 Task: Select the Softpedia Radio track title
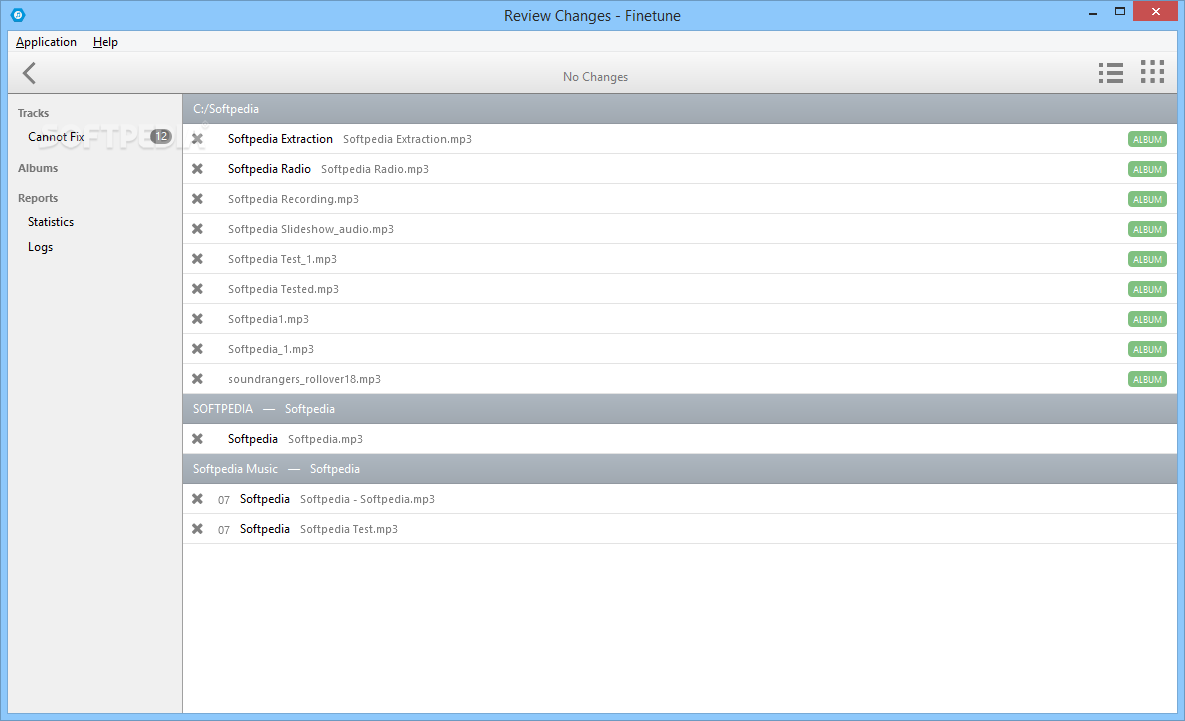269,169
